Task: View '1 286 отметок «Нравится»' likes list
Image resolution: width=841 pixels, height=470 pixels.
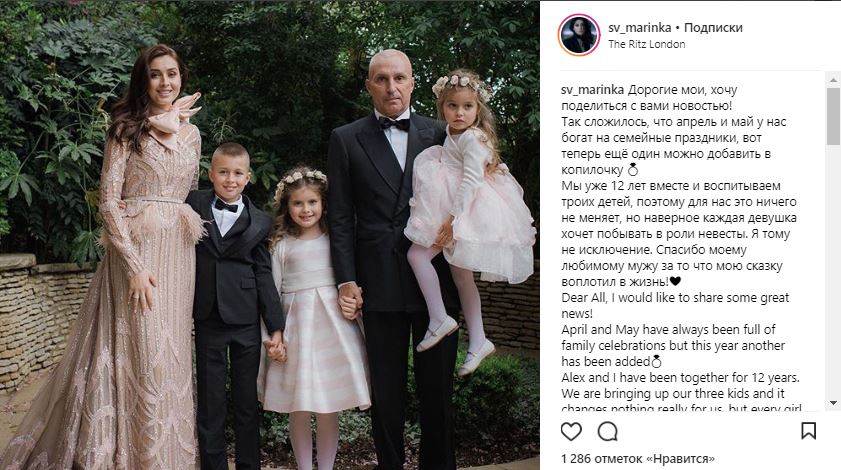Action: (x=638, y=459)
